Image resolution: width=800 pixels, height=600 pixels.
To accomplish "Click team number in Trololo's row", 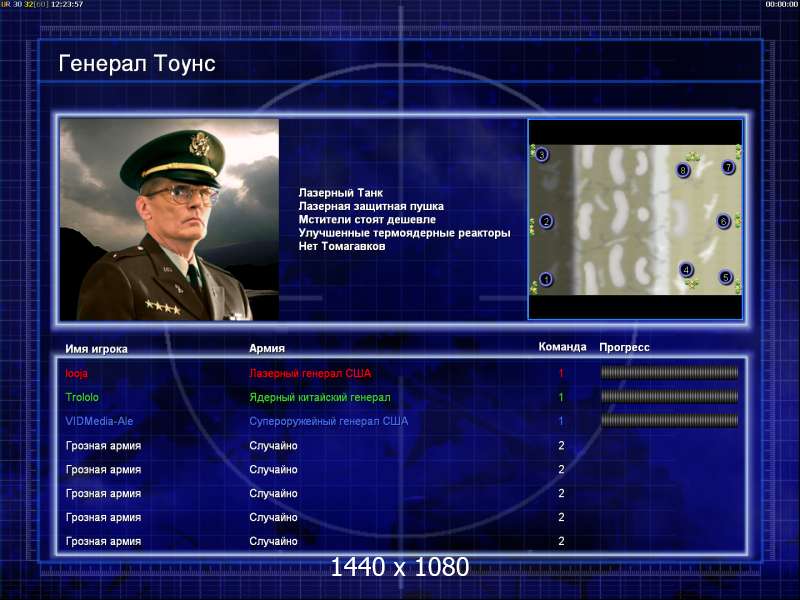I will pos(561,397).
